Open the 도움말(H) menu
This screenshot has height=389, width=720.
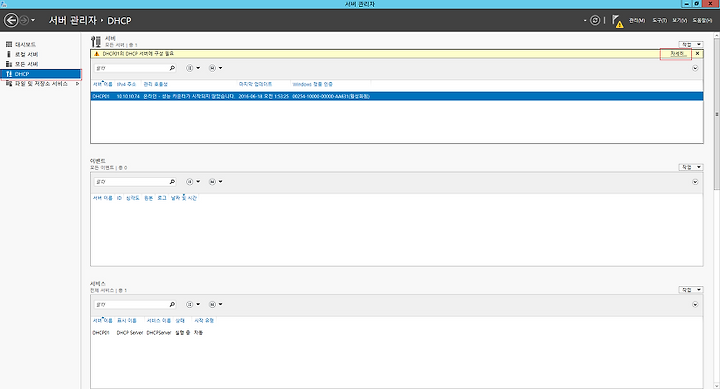tap(702, 21)
